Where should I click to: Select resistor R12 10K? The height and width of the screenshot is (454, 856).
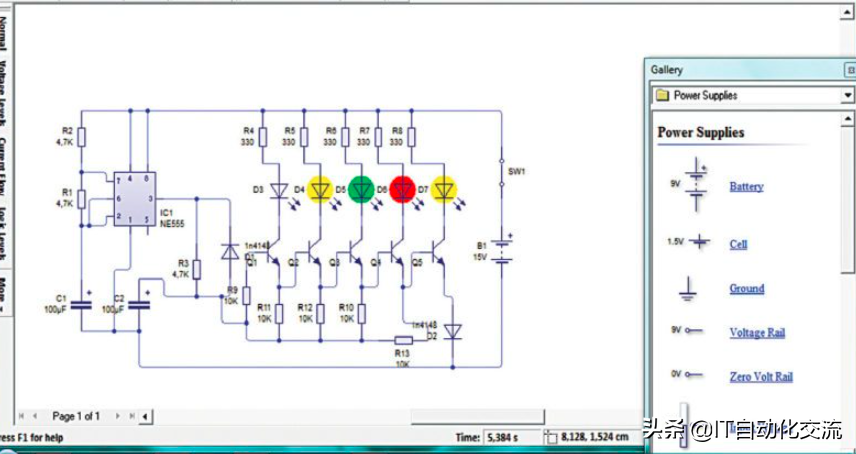coord(320,314)
